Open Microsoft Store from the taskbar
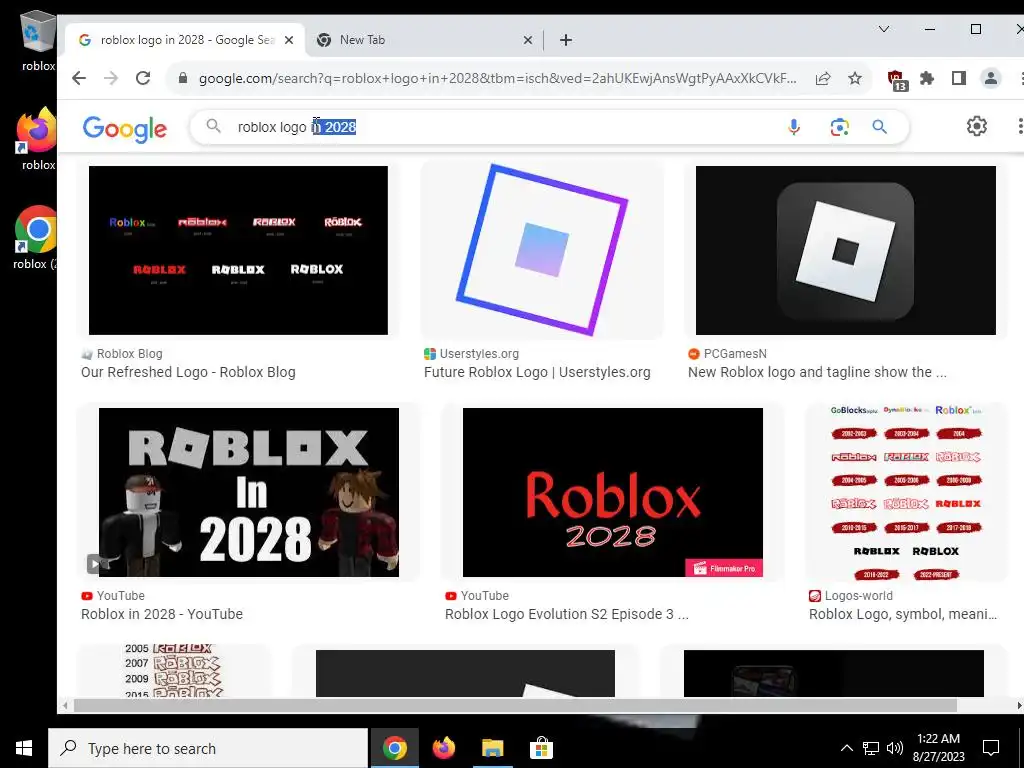Screen dimensions: 1024x768 [541, 748]
